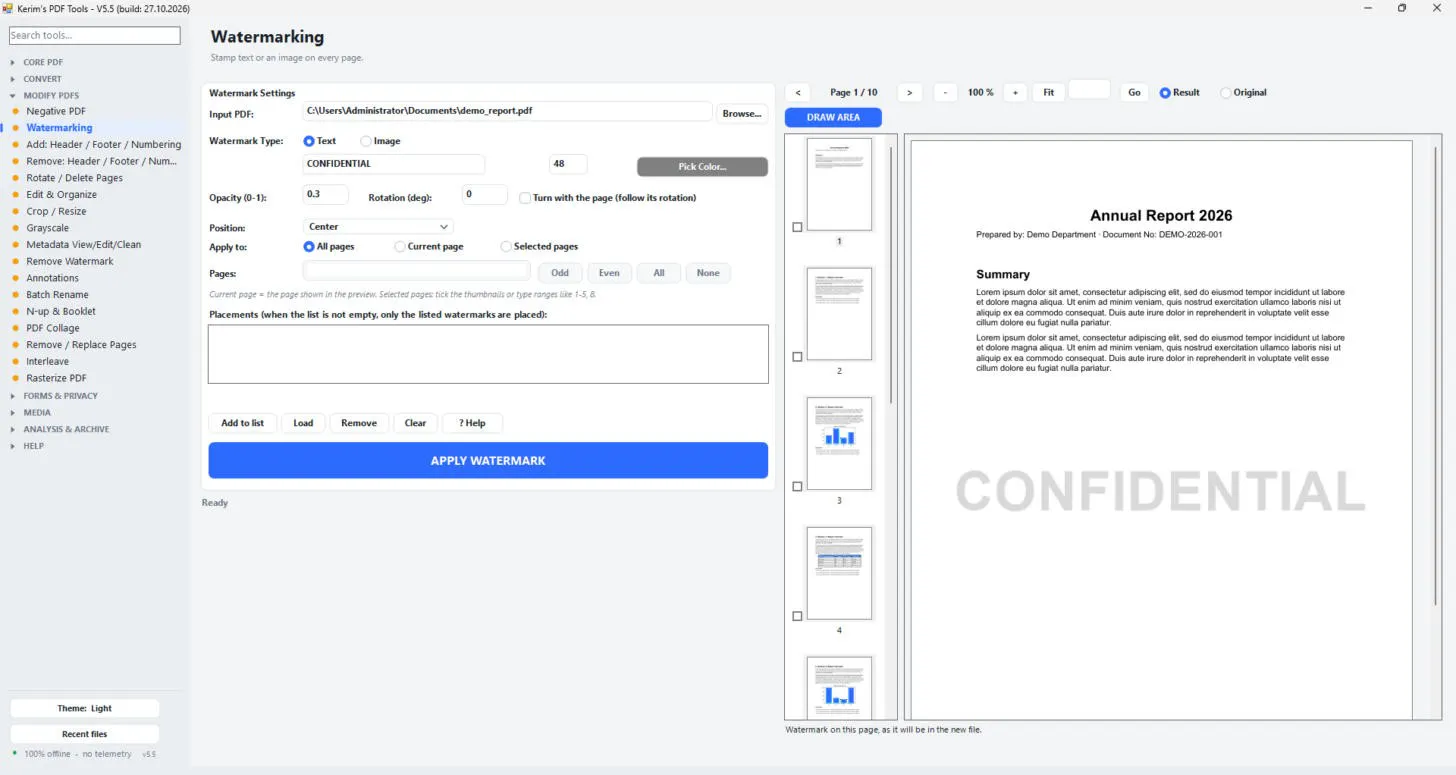1456x775 pixels.
Task: Open the Pick Color chooser
Action: [702, 166]
